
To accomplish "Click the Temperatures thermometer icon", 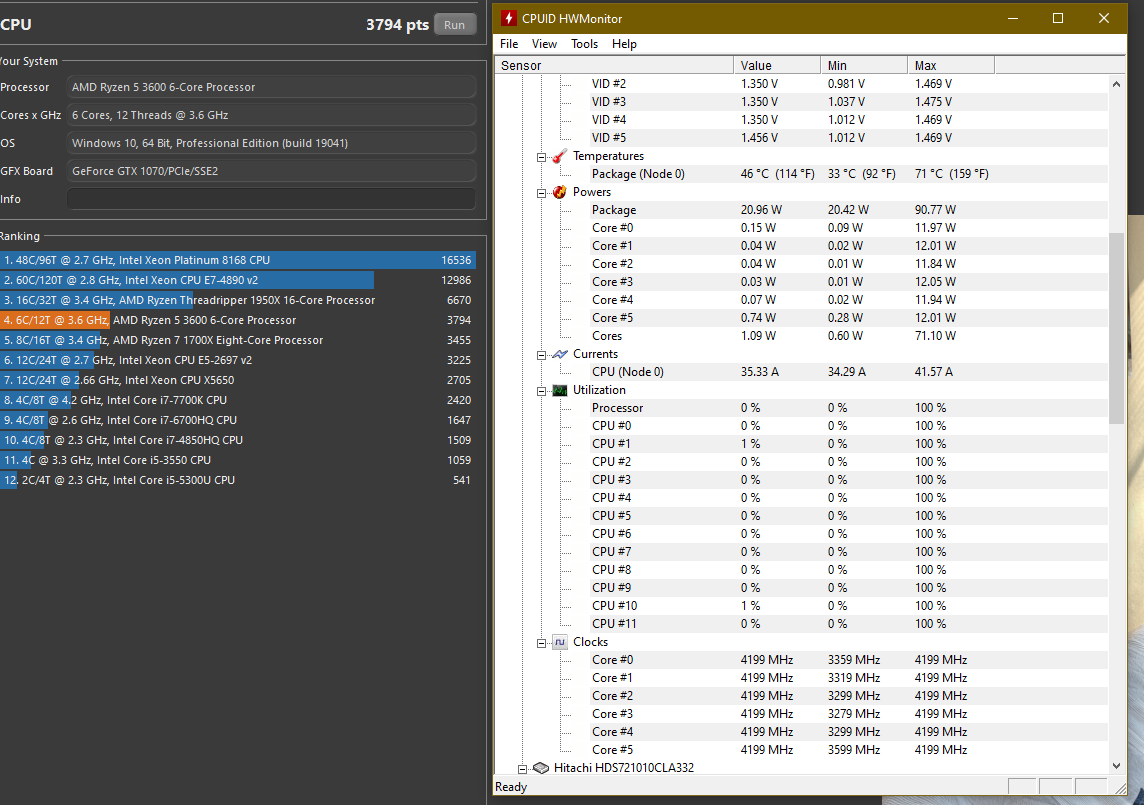I will pyautogui.click(x=560, y=156).
